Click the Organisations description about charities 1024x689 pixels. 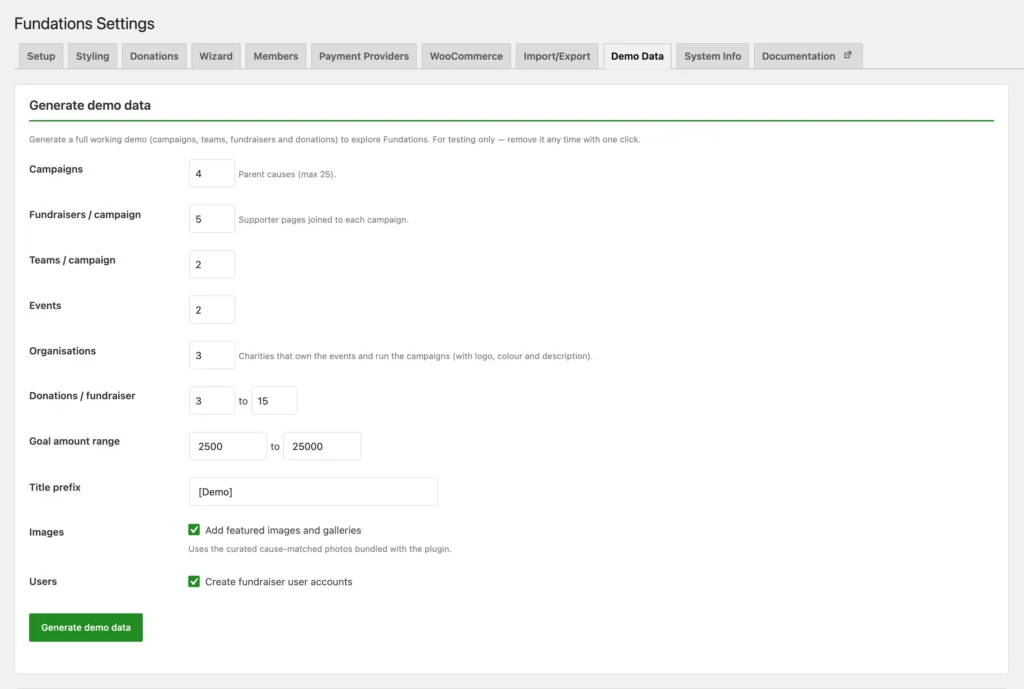[415, 356]
